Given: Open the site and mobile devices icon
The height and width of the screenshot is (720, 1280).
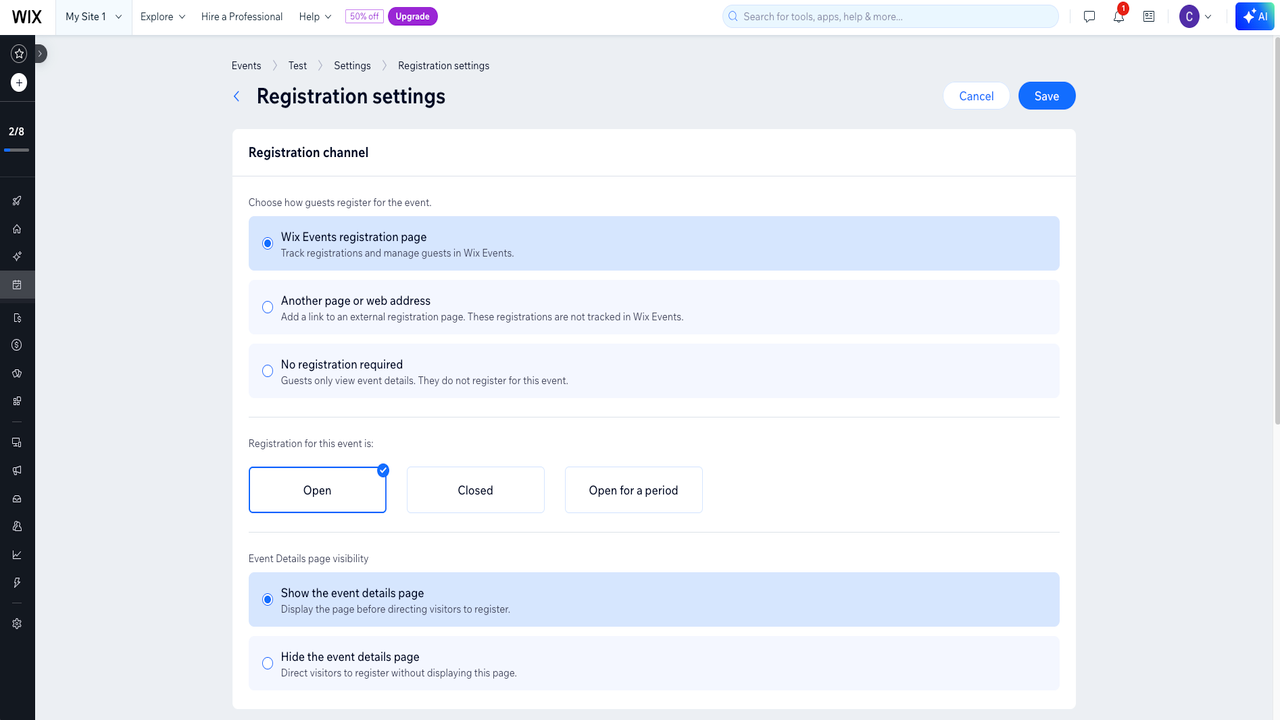Looking at the screenshot, I should click(17, 442).
